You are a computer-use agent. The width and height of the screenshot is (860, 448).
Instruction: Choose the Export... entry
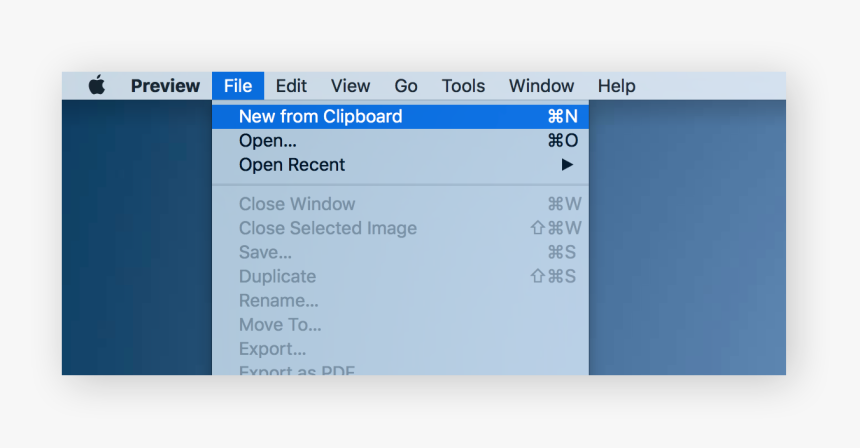coord(400,349)
